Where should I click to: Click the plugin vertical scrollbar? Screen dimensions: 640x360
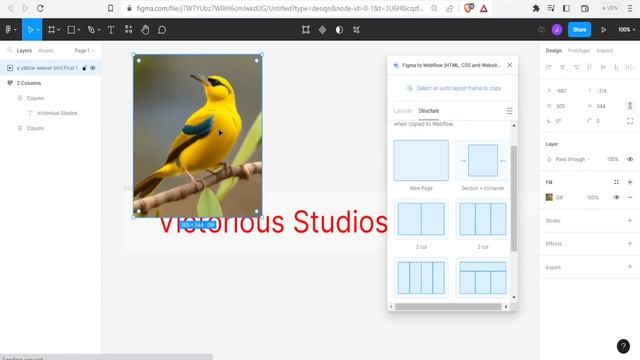513,198
